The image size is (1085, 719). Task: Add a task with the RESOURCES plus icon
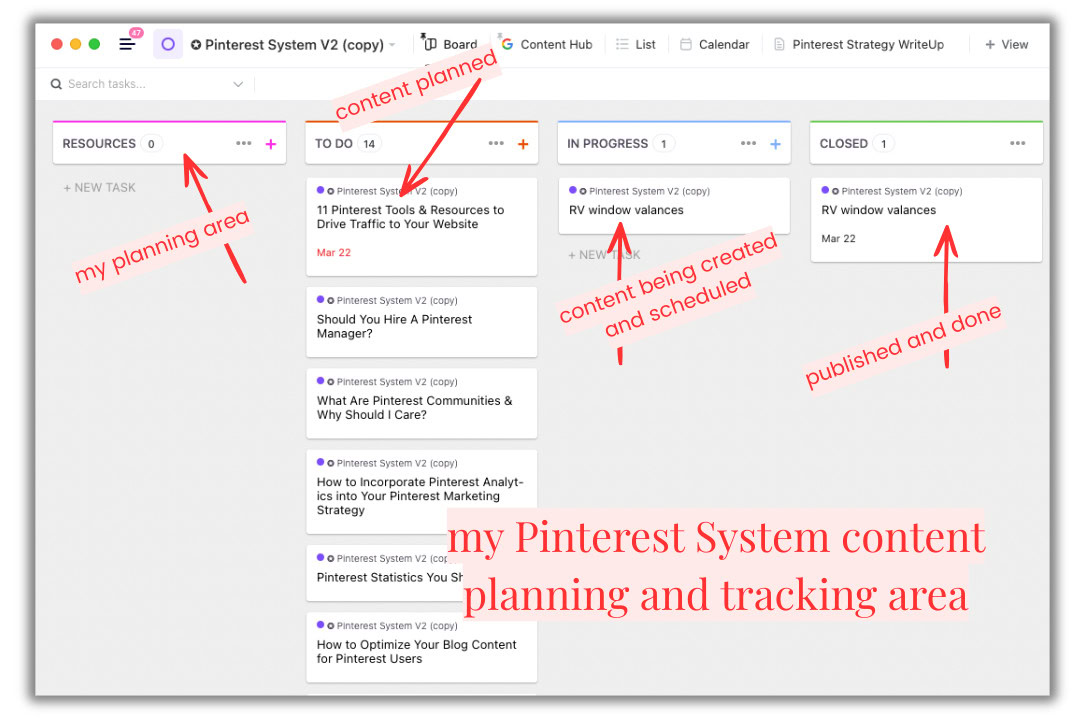click(271, 144)
